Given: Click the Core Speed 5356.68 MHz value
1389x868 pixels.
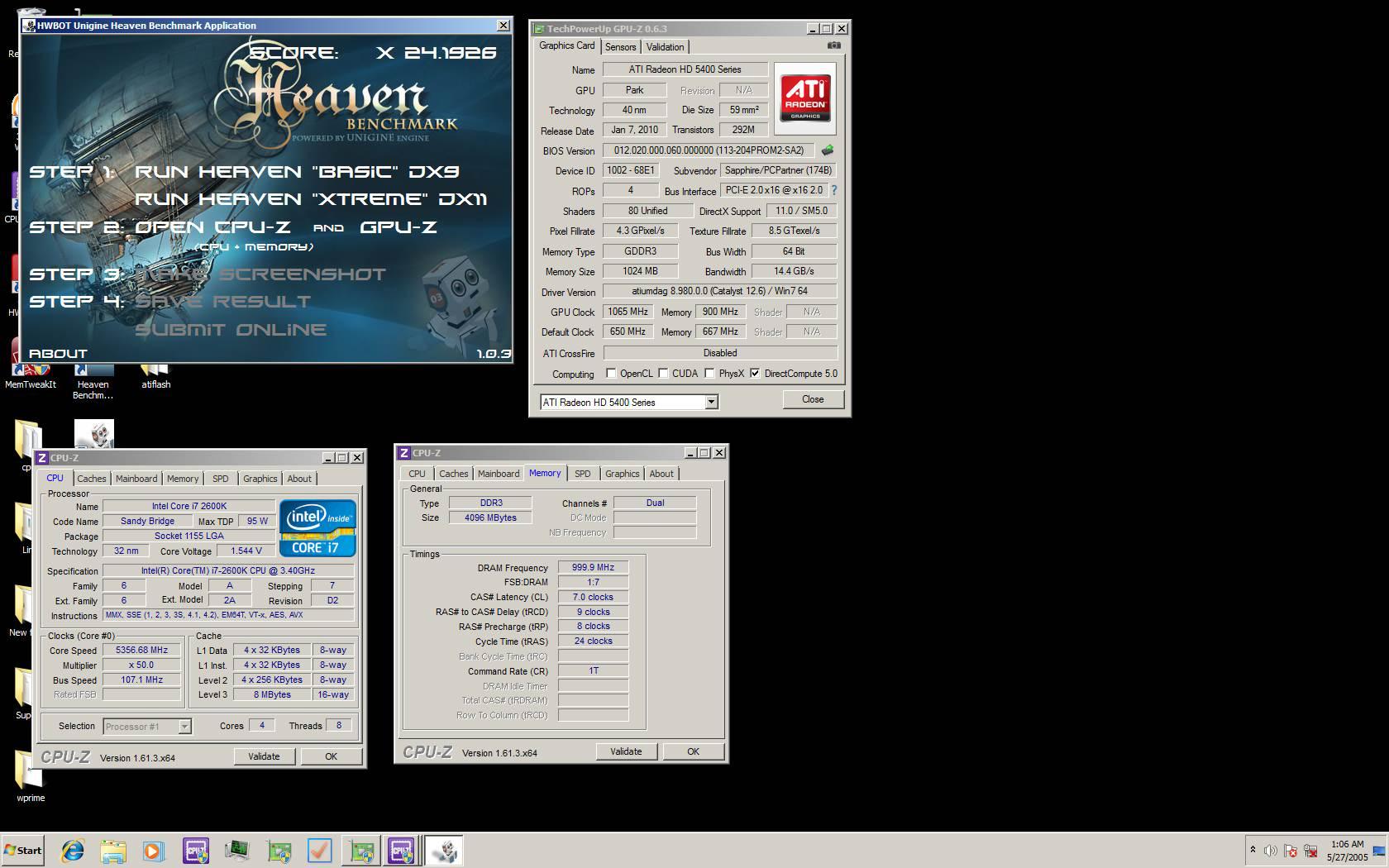Looking at the screenshot, I should point(141,650).
